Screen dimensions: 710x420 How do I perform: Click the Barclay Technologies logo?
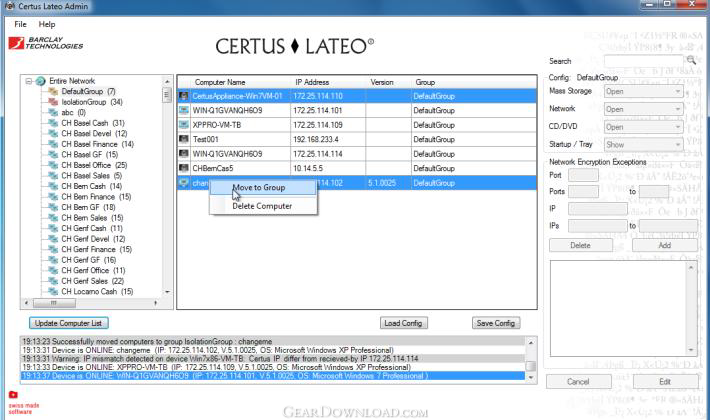tap(46, 43)
